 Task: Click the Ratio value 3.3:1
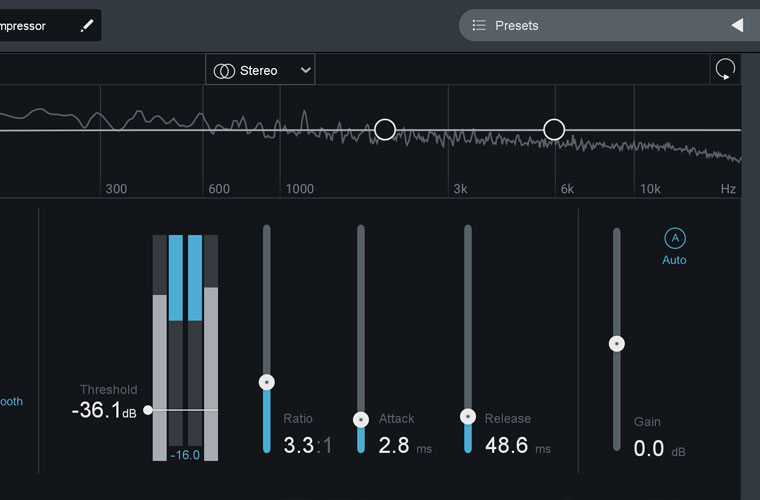pyautogui.click(x=306, y=446)
